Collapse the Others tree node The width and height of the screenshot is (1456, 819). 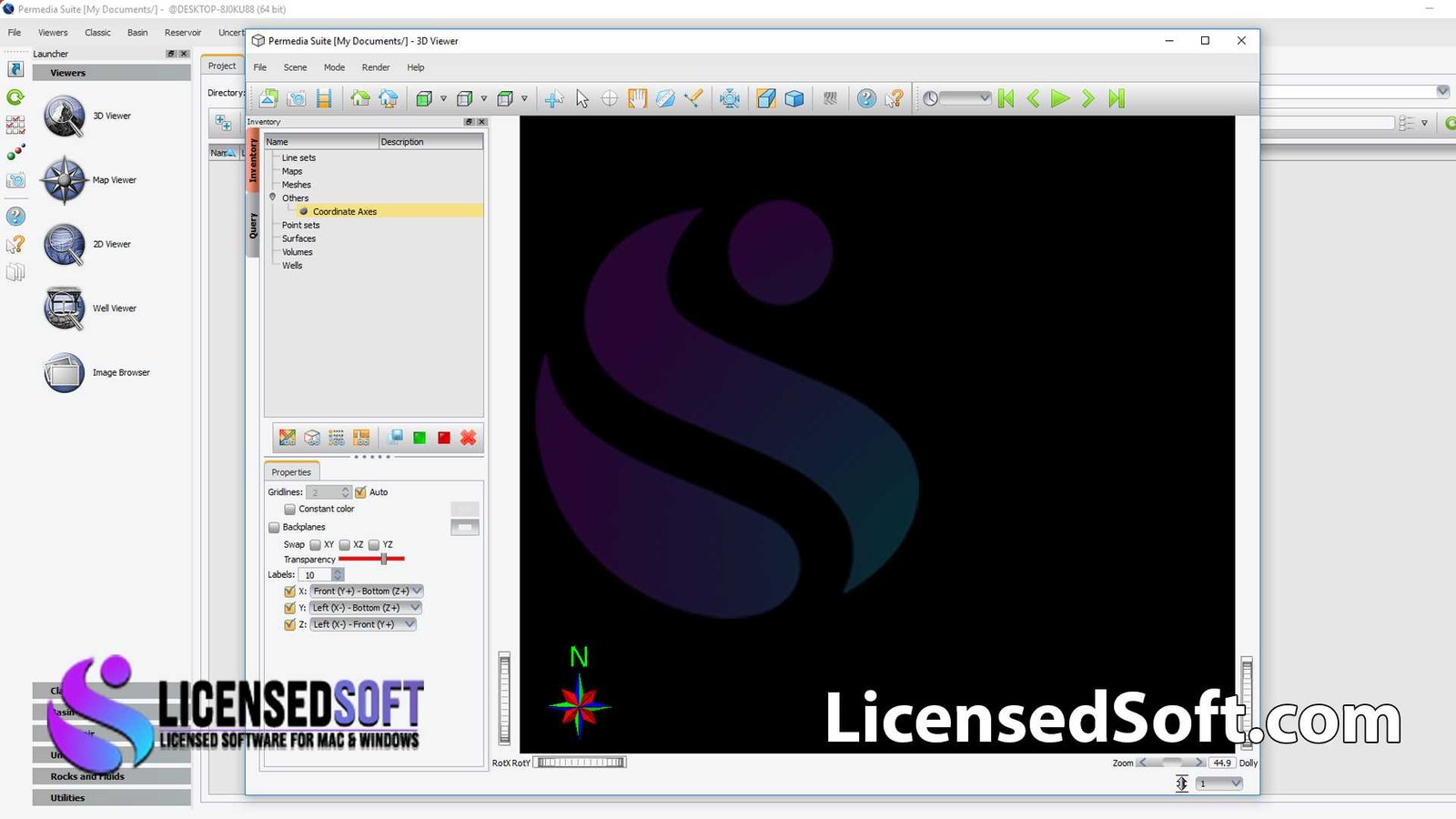273,197
